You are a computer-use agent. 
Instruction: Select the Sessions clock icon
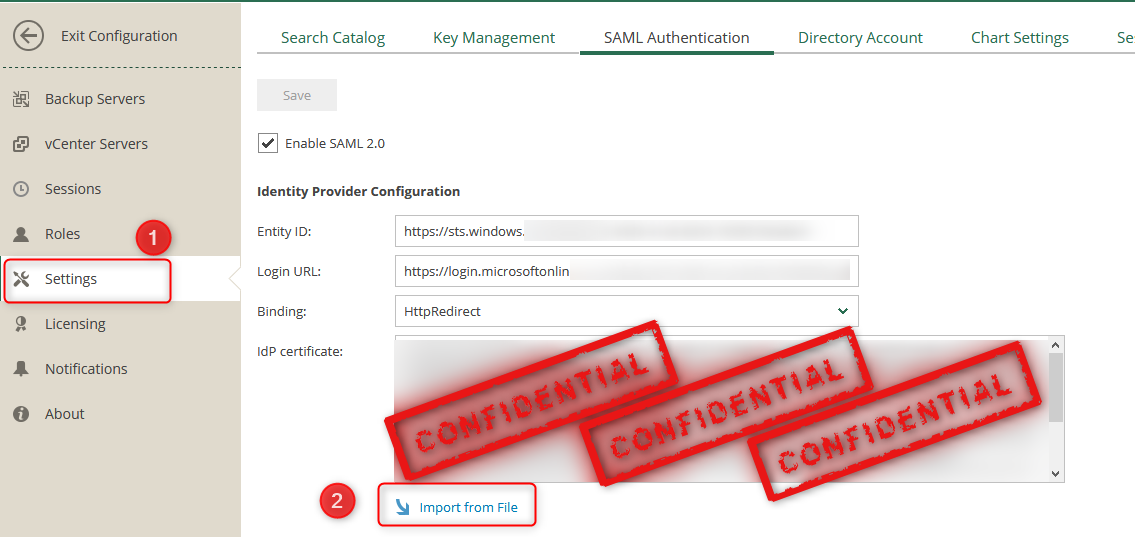coord(21,189)
